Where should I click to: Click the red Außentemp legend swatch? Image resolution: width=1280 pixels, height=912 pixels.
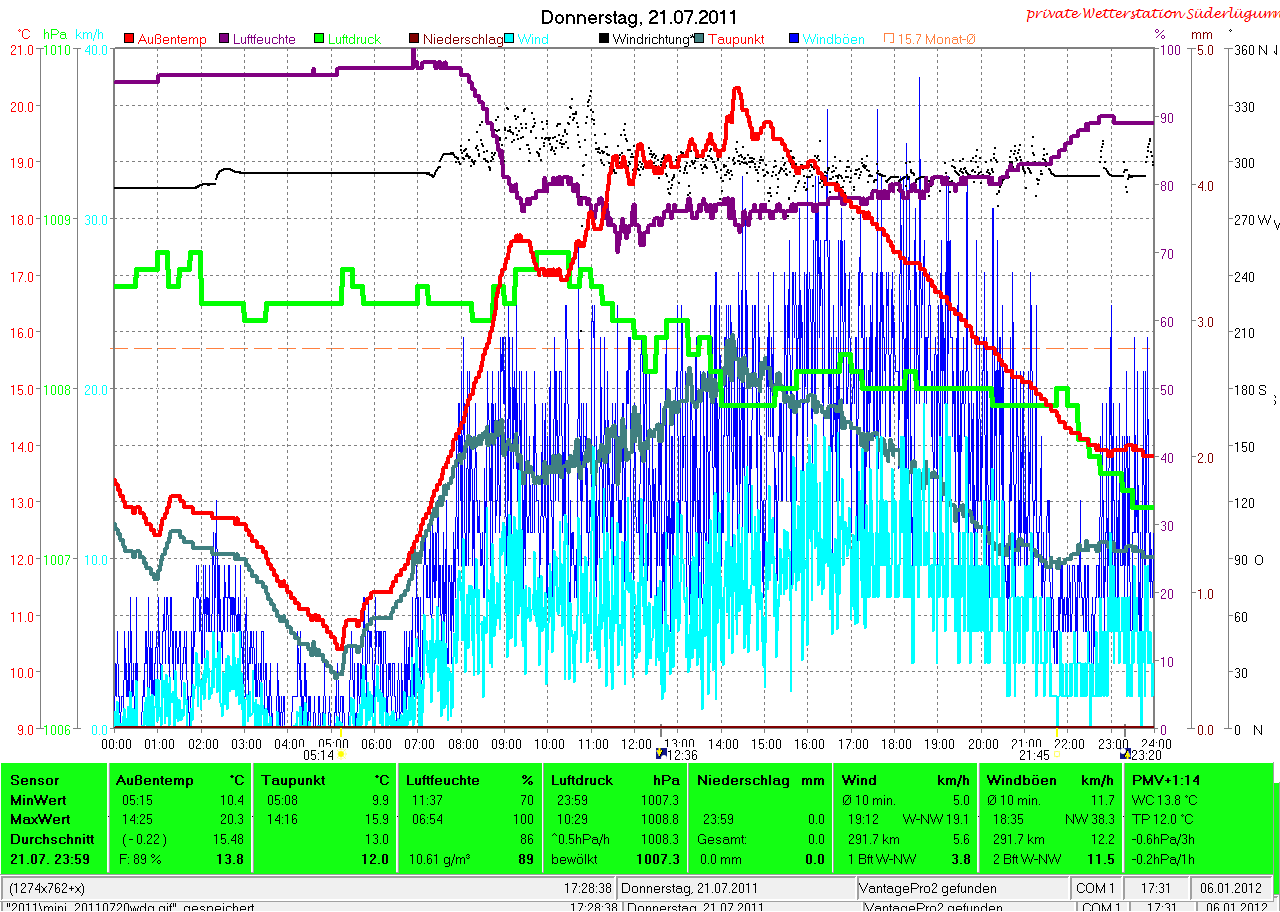click(x=129, y=39)
